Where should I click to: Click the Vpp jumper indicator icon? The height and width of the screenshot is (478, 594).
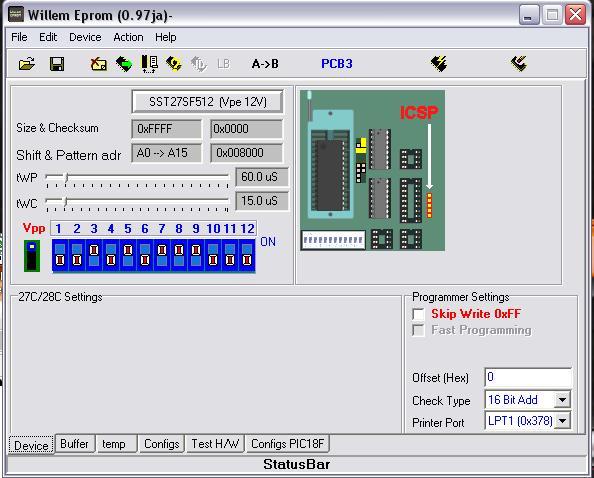(x=32, y=256)
